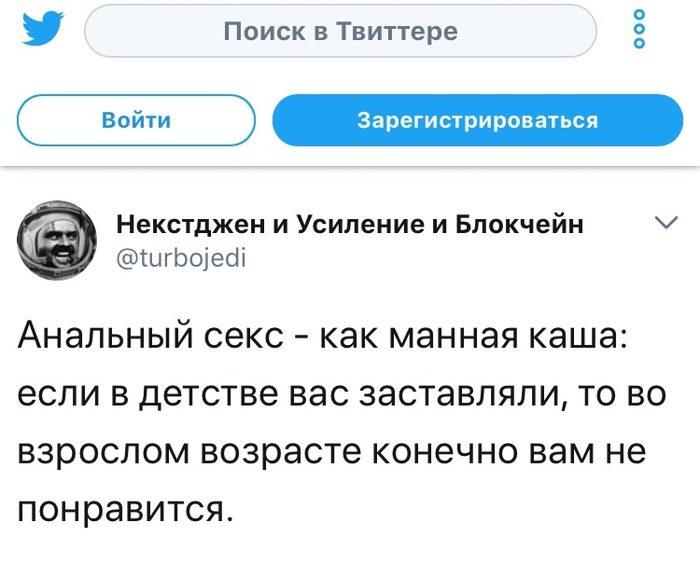The image size is (700, 564).
Task: Click the Twitter bird logo
Action: click(x=41, y=31)
